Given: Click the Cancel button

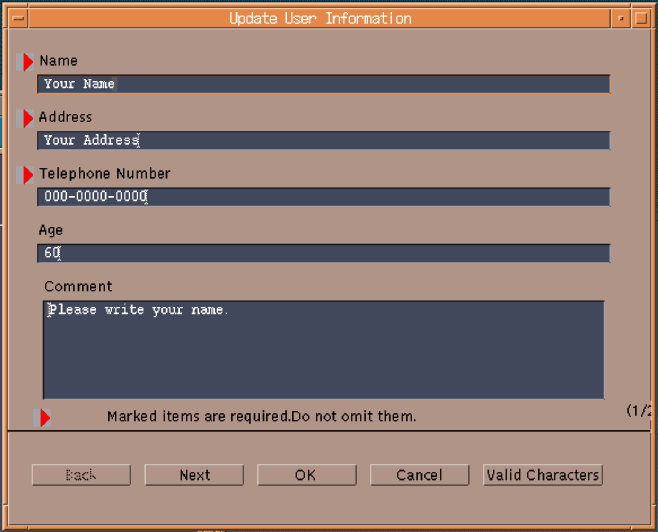Looking at the screenshot, I should (x=419, y=475).
